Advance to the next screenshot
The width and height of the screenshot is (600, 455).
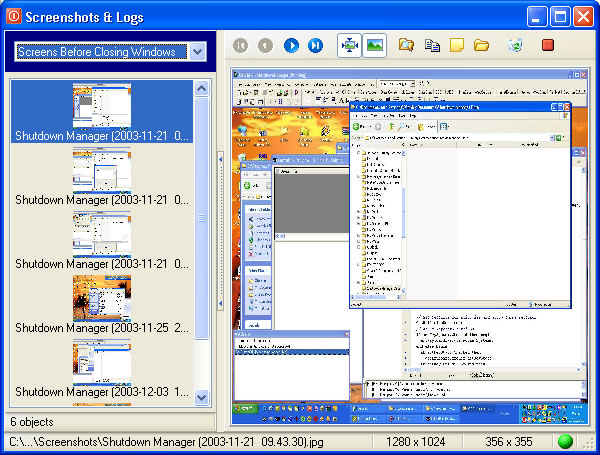pos(291,45)
